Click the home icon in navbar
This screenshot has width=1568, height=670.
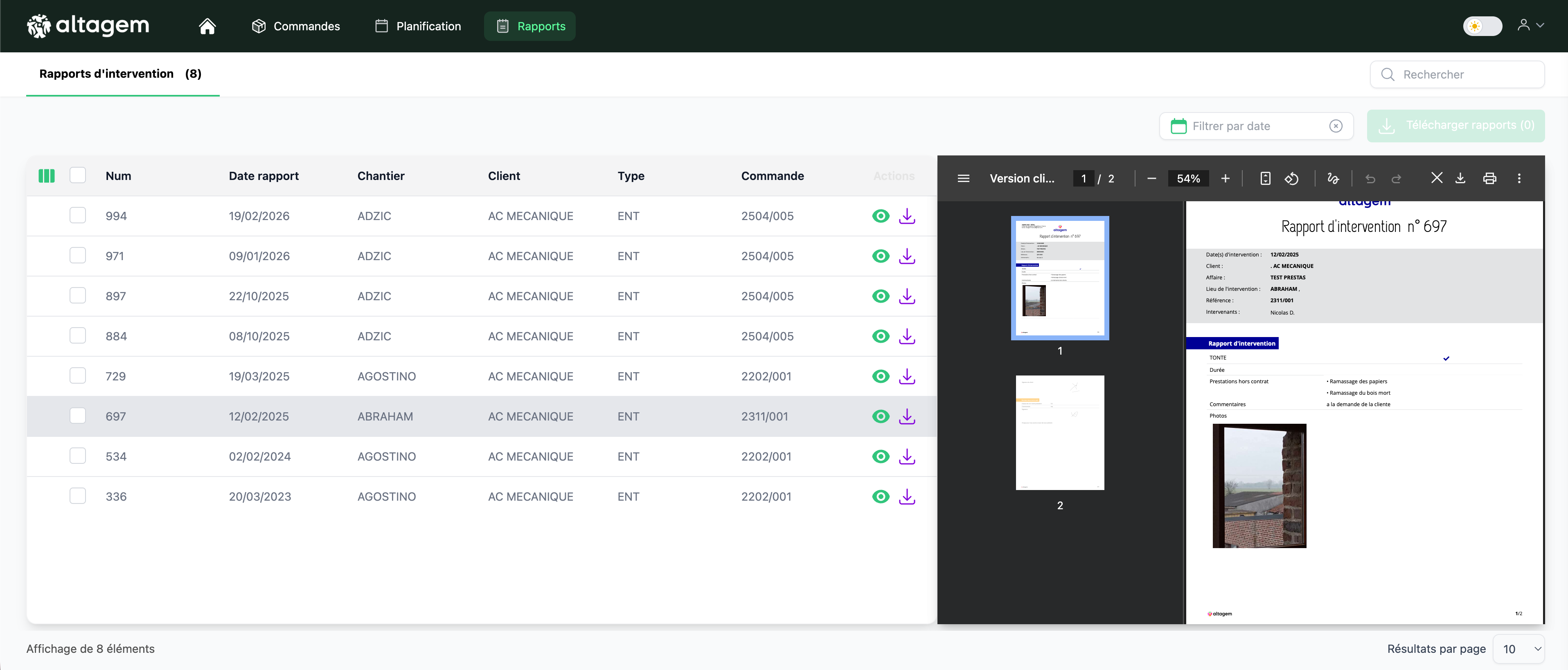point(207,26)
